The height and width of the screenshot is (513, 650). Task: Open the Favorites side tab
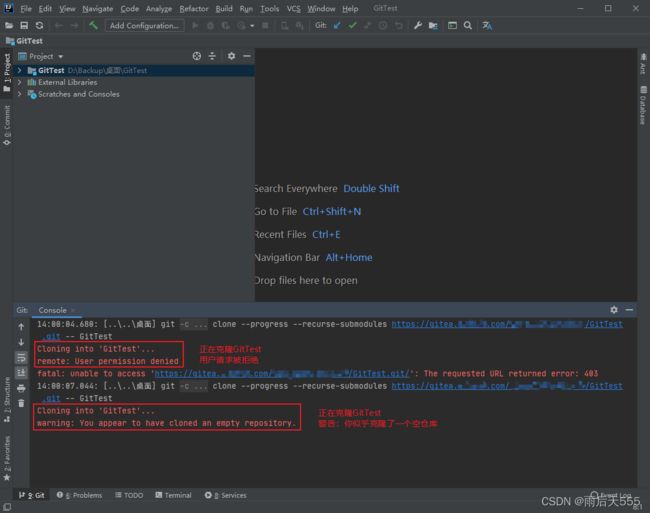click(7, 458)
